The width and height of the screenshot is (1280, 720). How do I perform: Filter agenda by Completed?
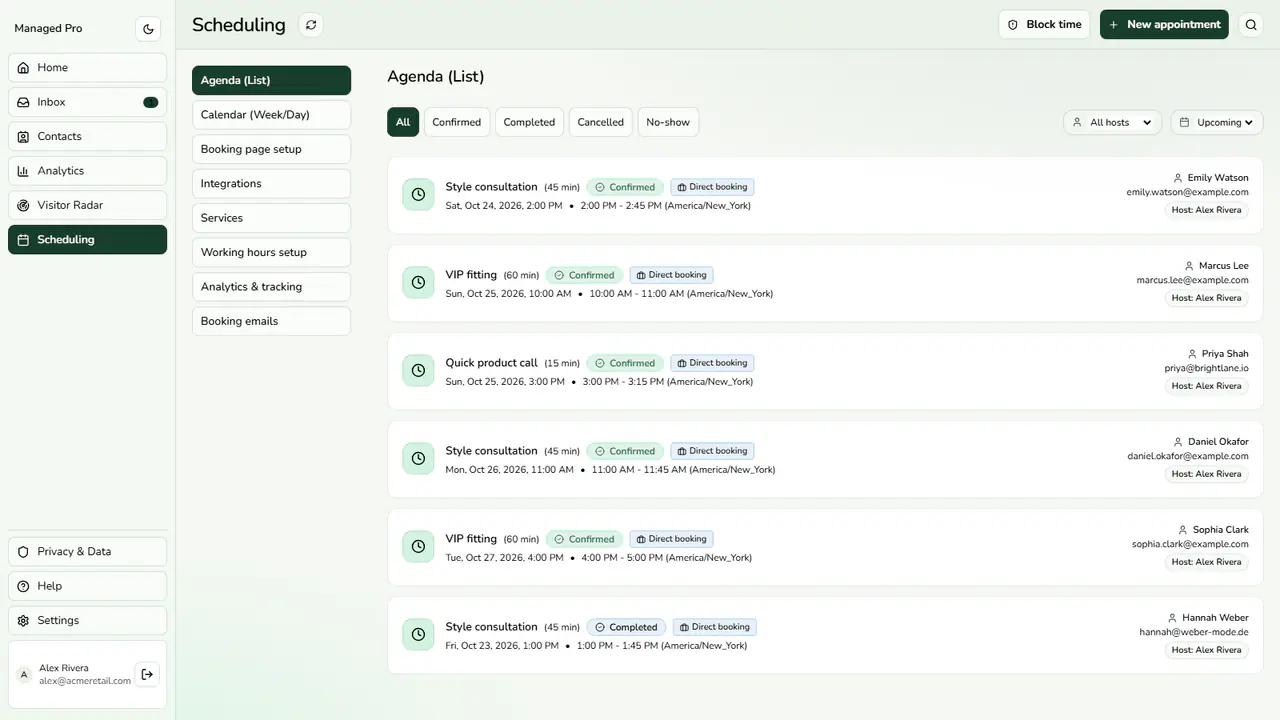click(x=529, y=122)
